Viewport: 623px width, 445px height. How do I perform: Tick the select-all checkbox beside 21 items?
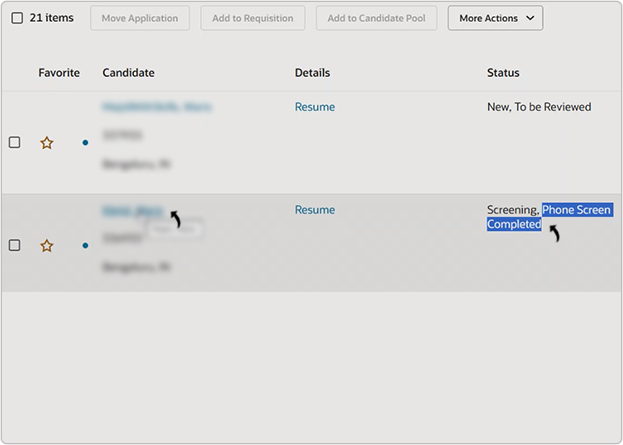tap(17, 18)
